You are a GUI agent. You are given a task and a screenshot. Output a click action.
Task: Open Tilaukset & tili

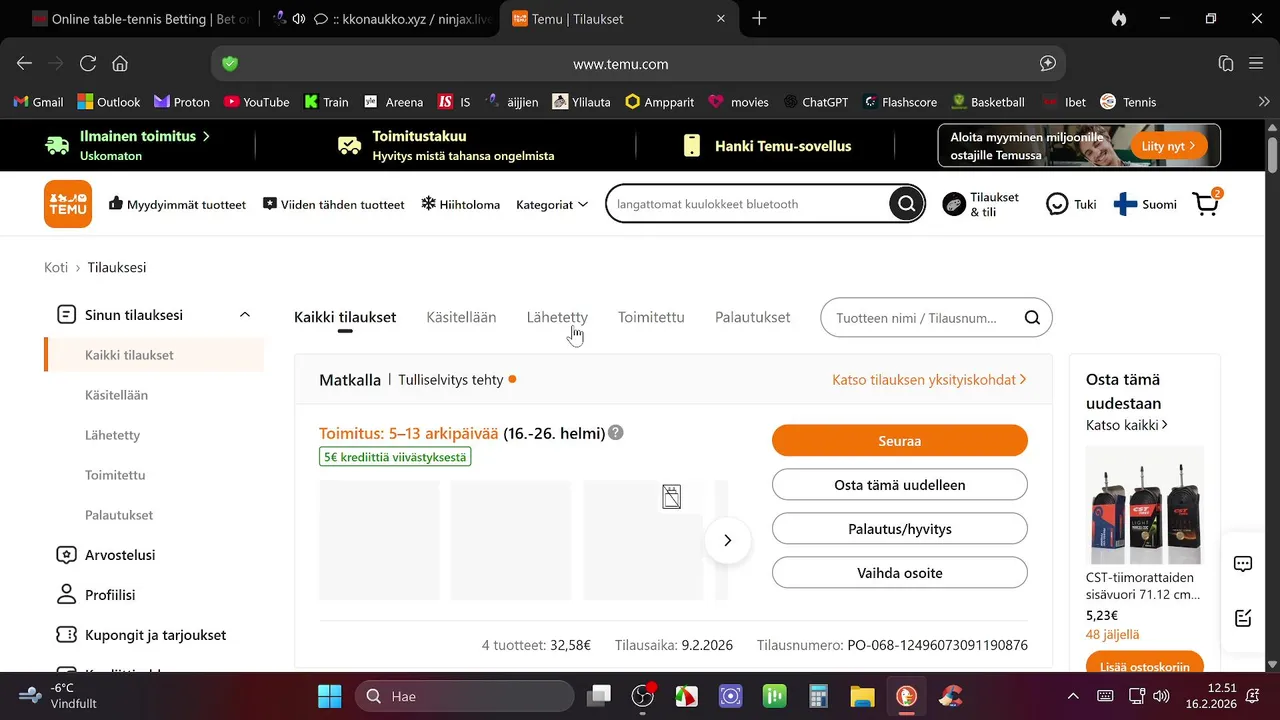point(981,204)
